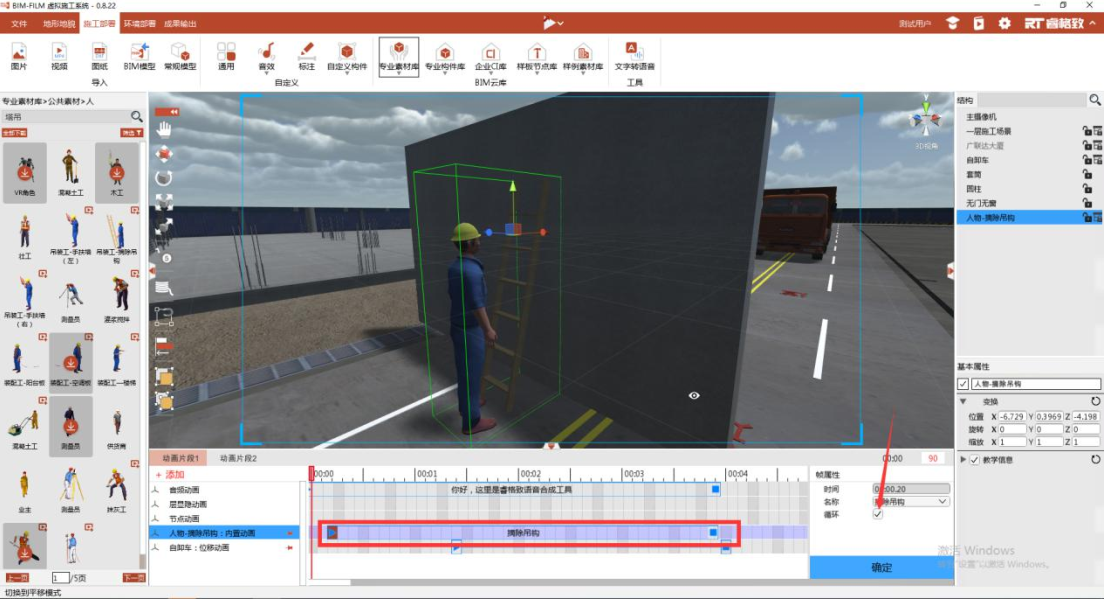Viewport: 1106px width, 601px height.
Task: Click the 常规模型 icon
Action: click(181, 56)
